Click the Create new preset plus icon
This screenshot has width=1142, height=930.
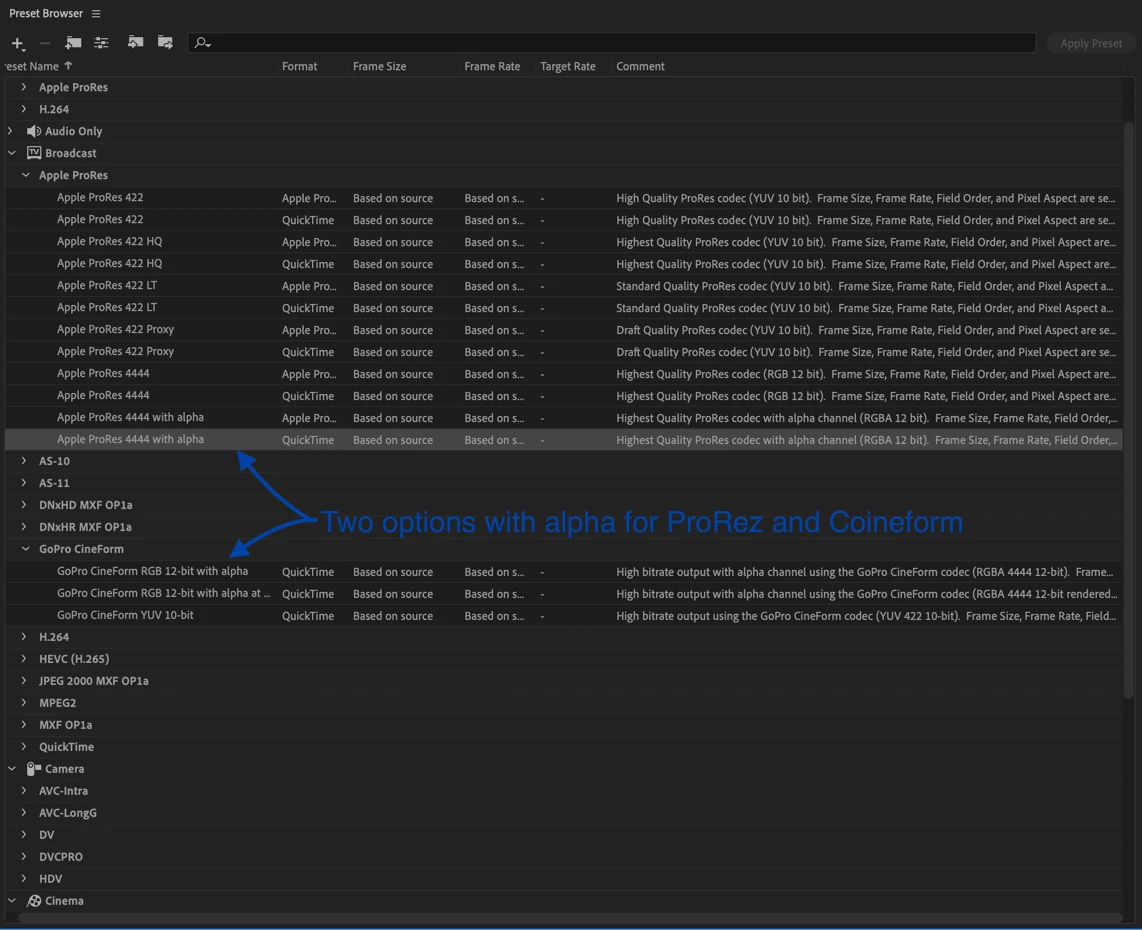[x=17, y=44]
